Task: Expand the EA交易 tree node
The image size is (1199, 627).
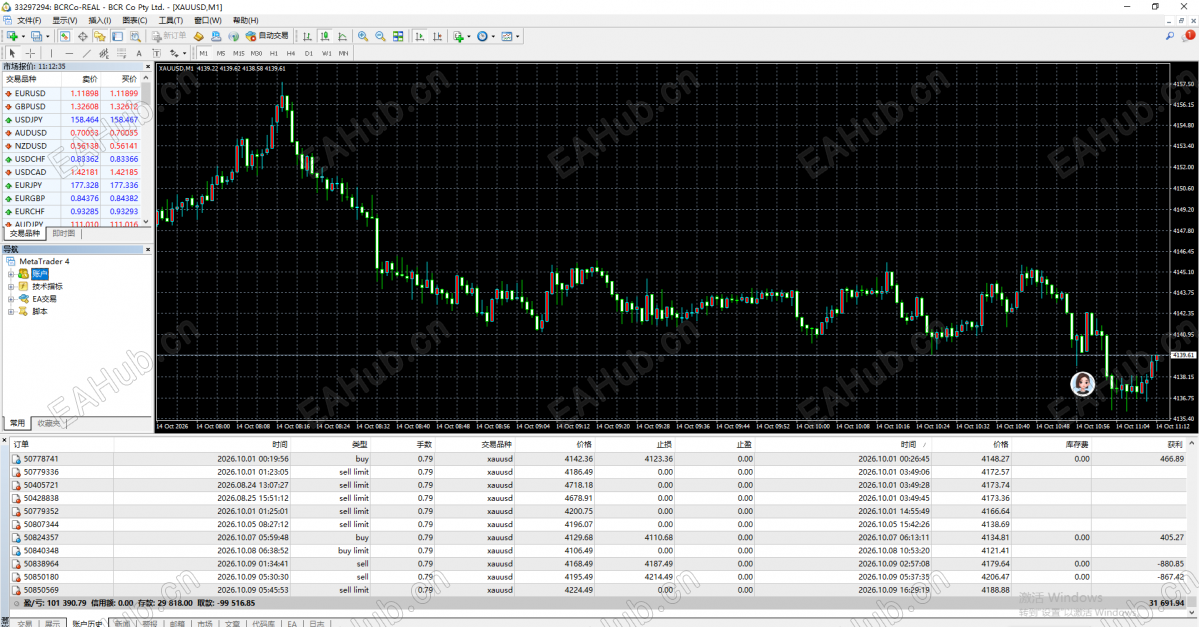Action: tap(11, 299)
